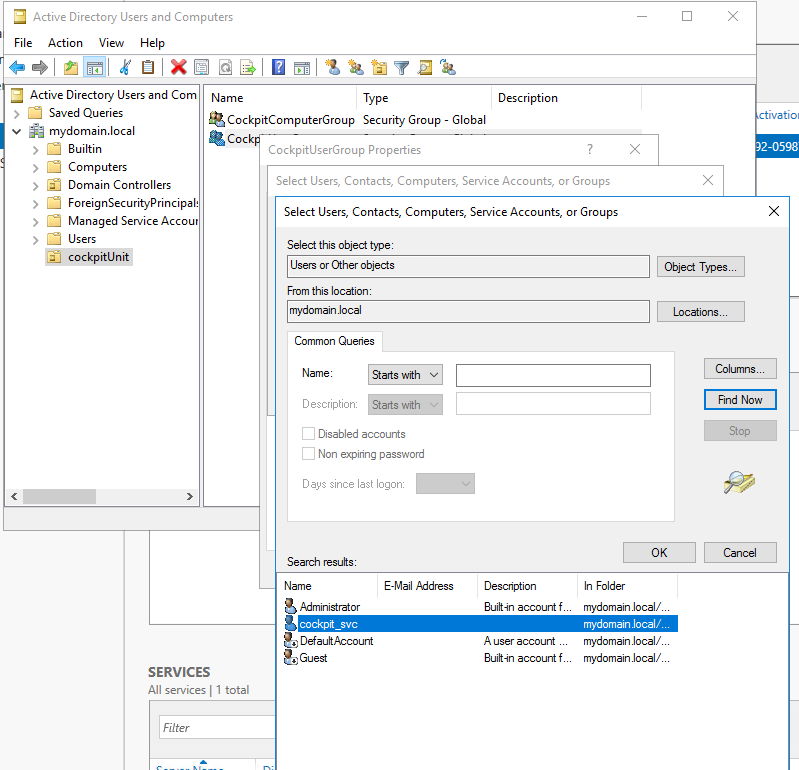Click the Name column header in ADUC list
The height and width of the screenshot is (770, 799).
280,98
